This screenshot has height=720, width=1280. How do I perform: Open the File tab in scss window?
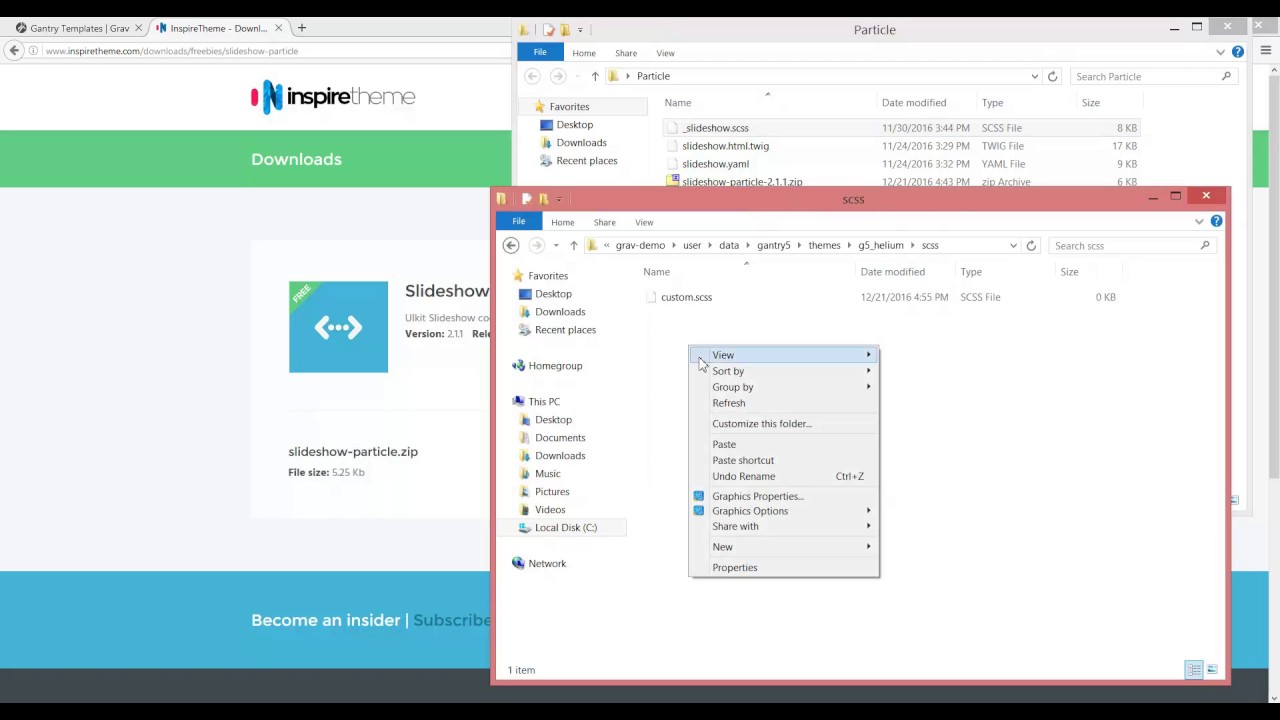(x=519, y=221)
